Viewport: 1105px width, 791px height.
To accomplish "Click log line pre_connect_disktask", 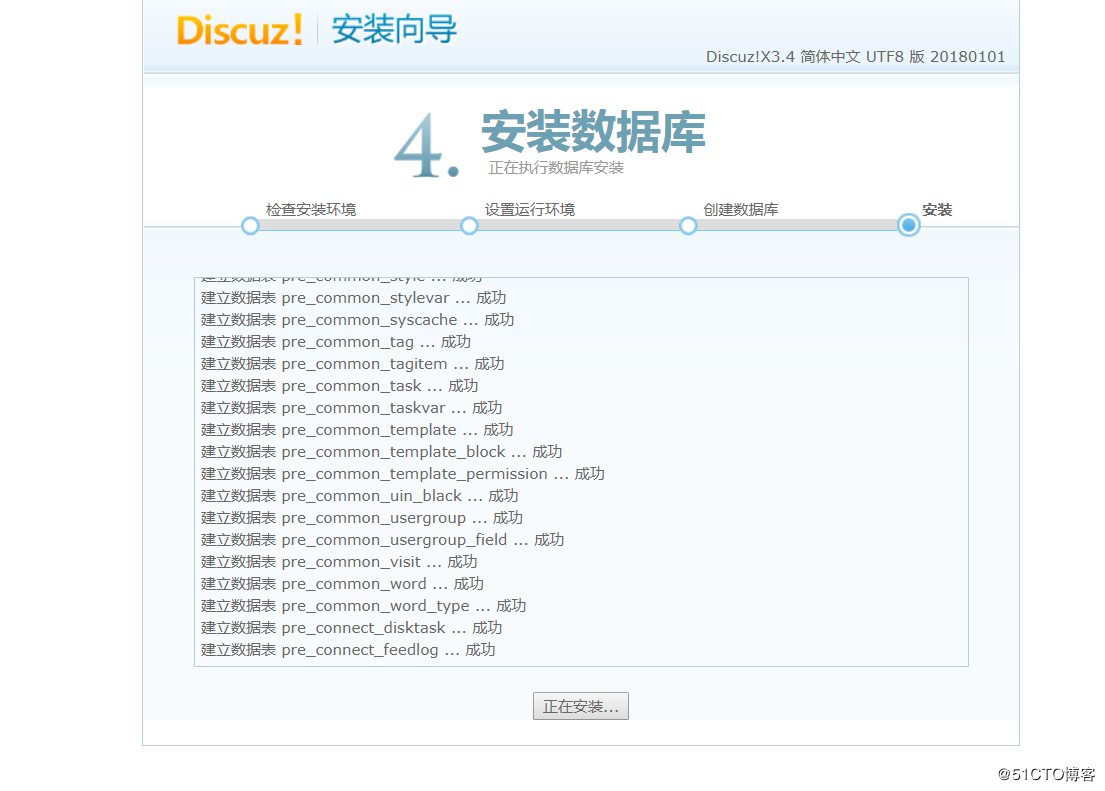I will [x=352, y=627].
